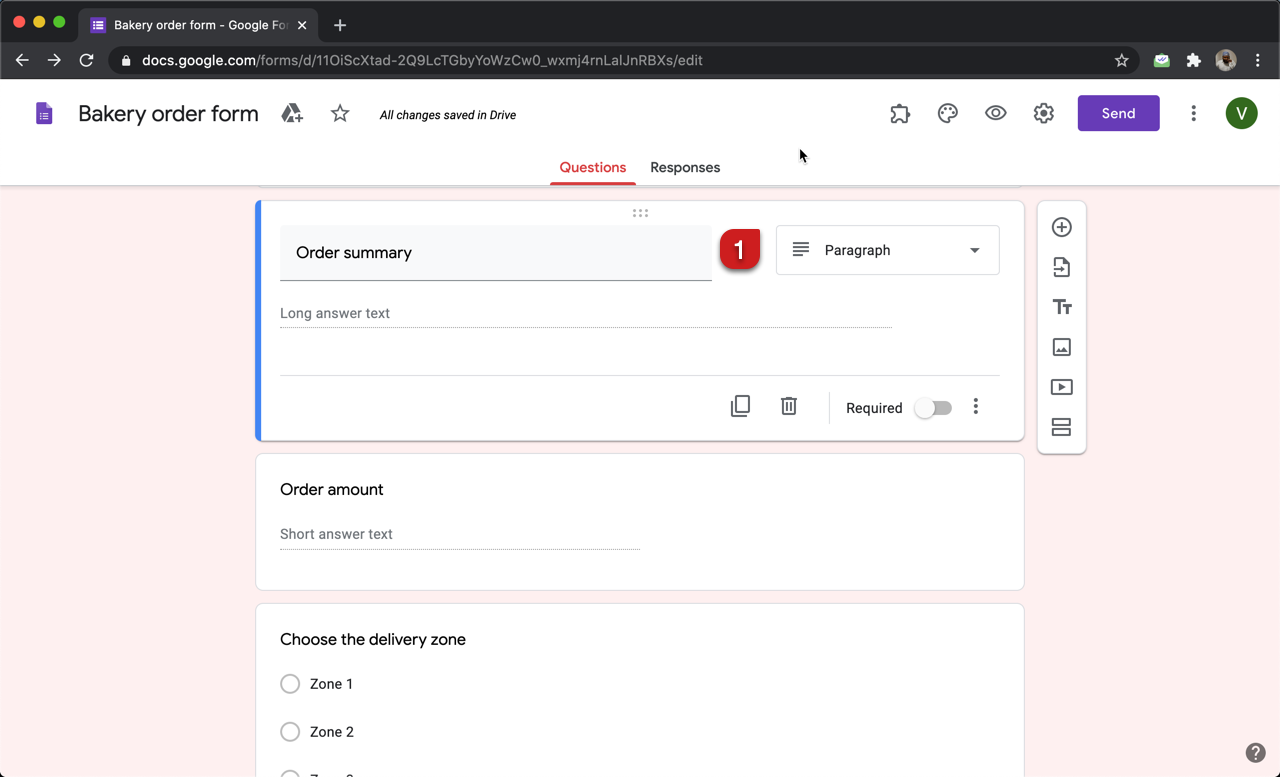The width and height of the screenshot is (1280, 777).
Task: Open more options for Order summary question
Action: pos(975,406)
